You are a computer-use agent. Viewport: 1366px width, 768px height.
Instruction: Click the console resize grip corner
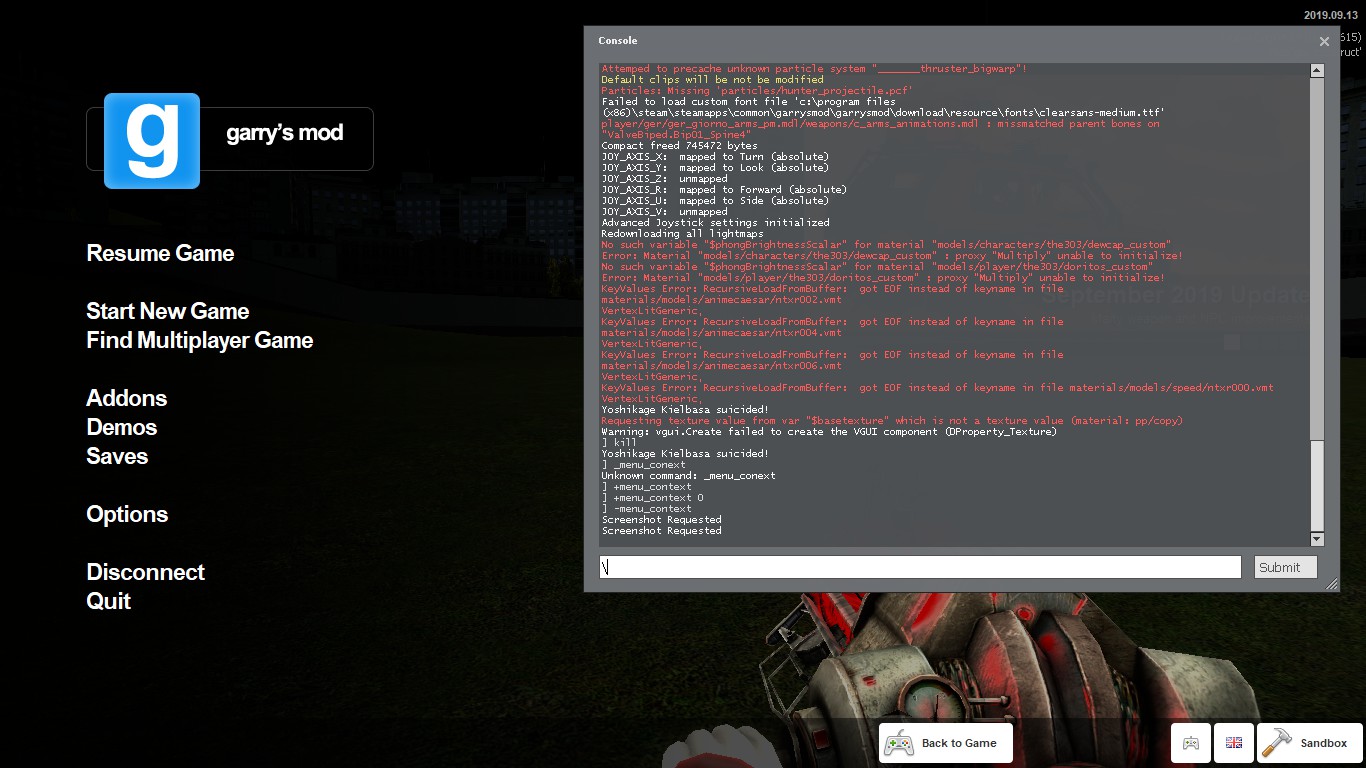click(x=1332, y=585)
